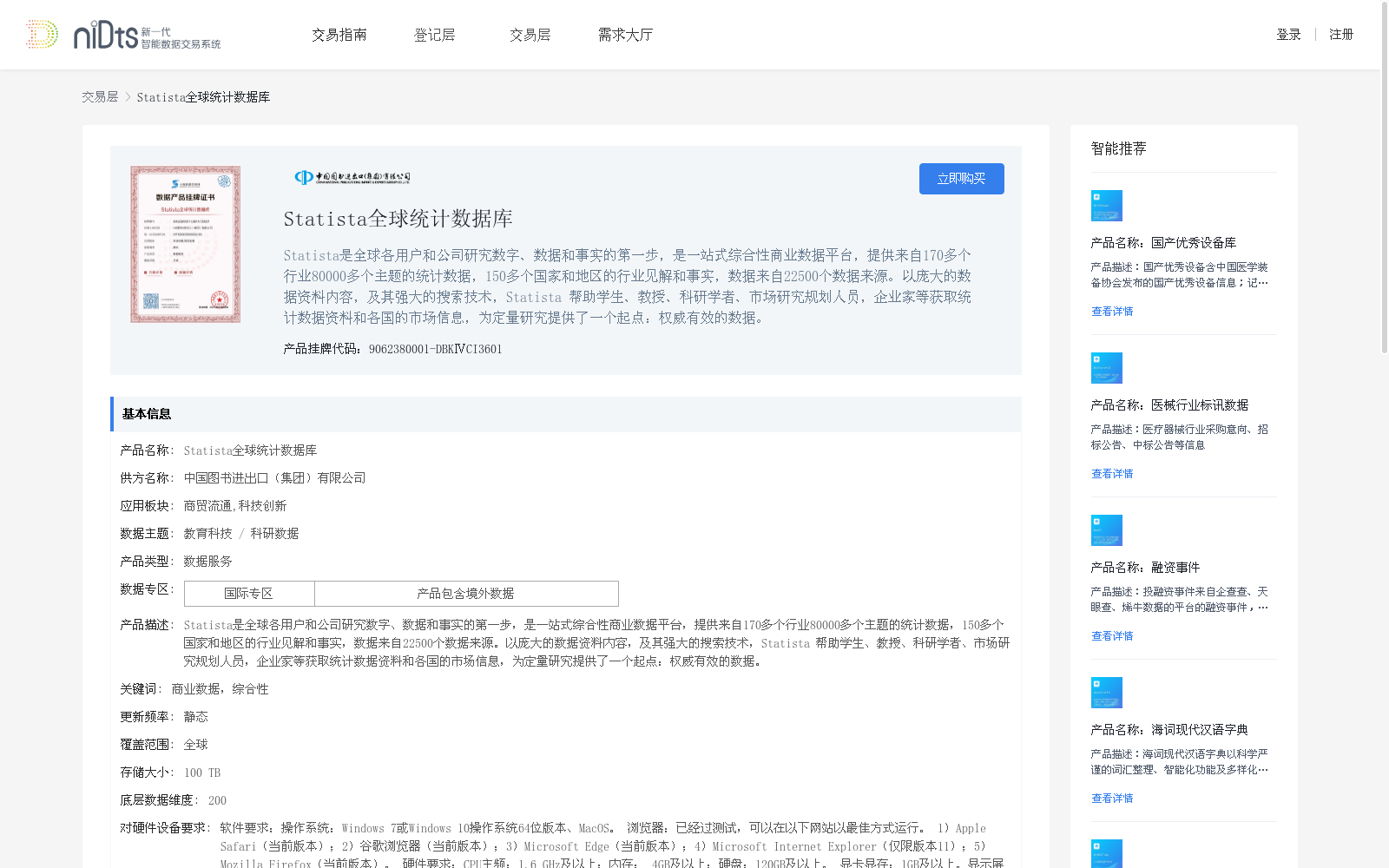
Task: Click supplier name 中国图书进出口（集团）有限公司
Action: click(274, 478)
